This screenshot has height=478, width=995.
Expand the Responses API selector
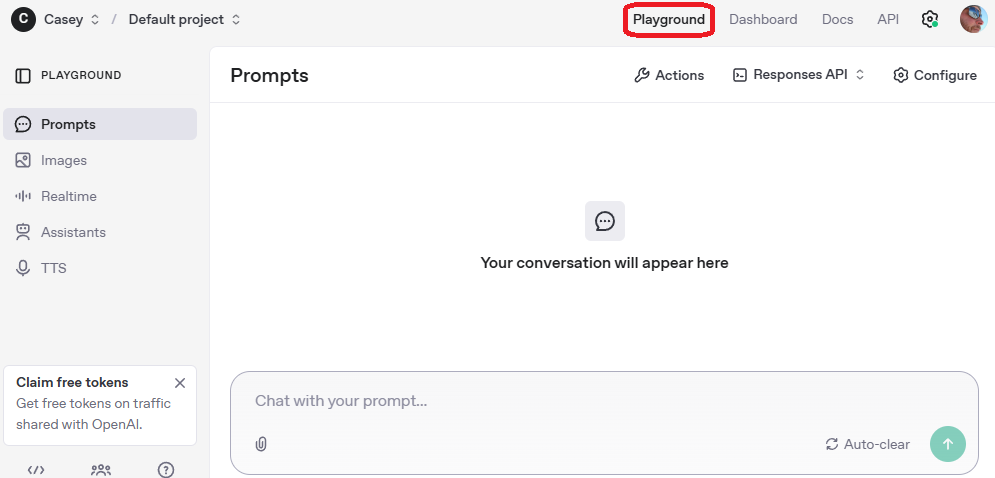click(799, 75)
